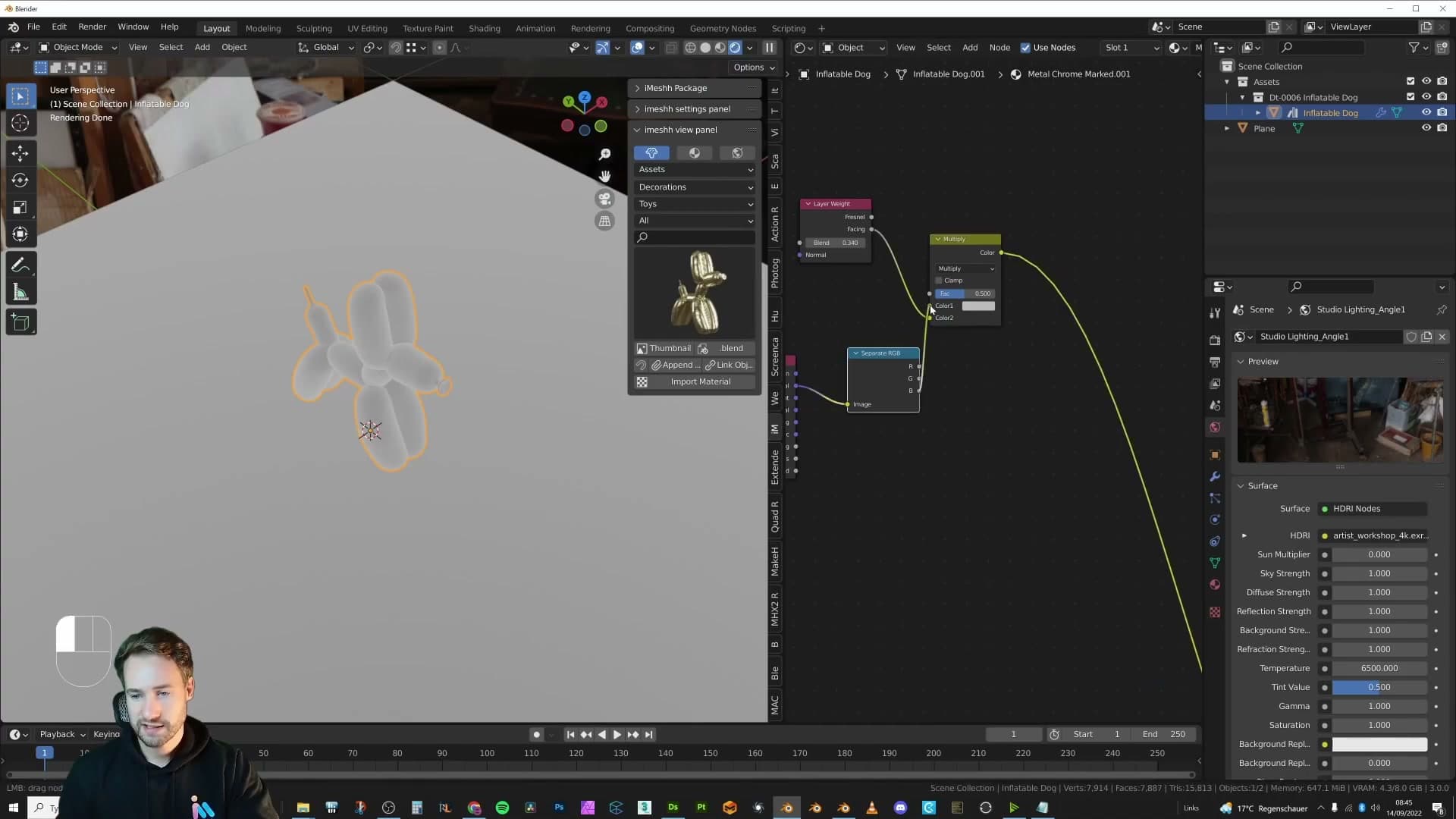Open the Object Mode dropdown
Image resolution: width=1456 pixels, height=819 pixels.
pos(78,48)
